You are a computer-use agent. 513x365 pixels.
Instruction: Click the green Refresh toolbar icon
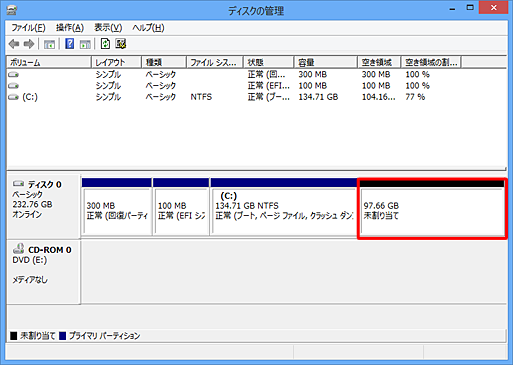[105, 44]
